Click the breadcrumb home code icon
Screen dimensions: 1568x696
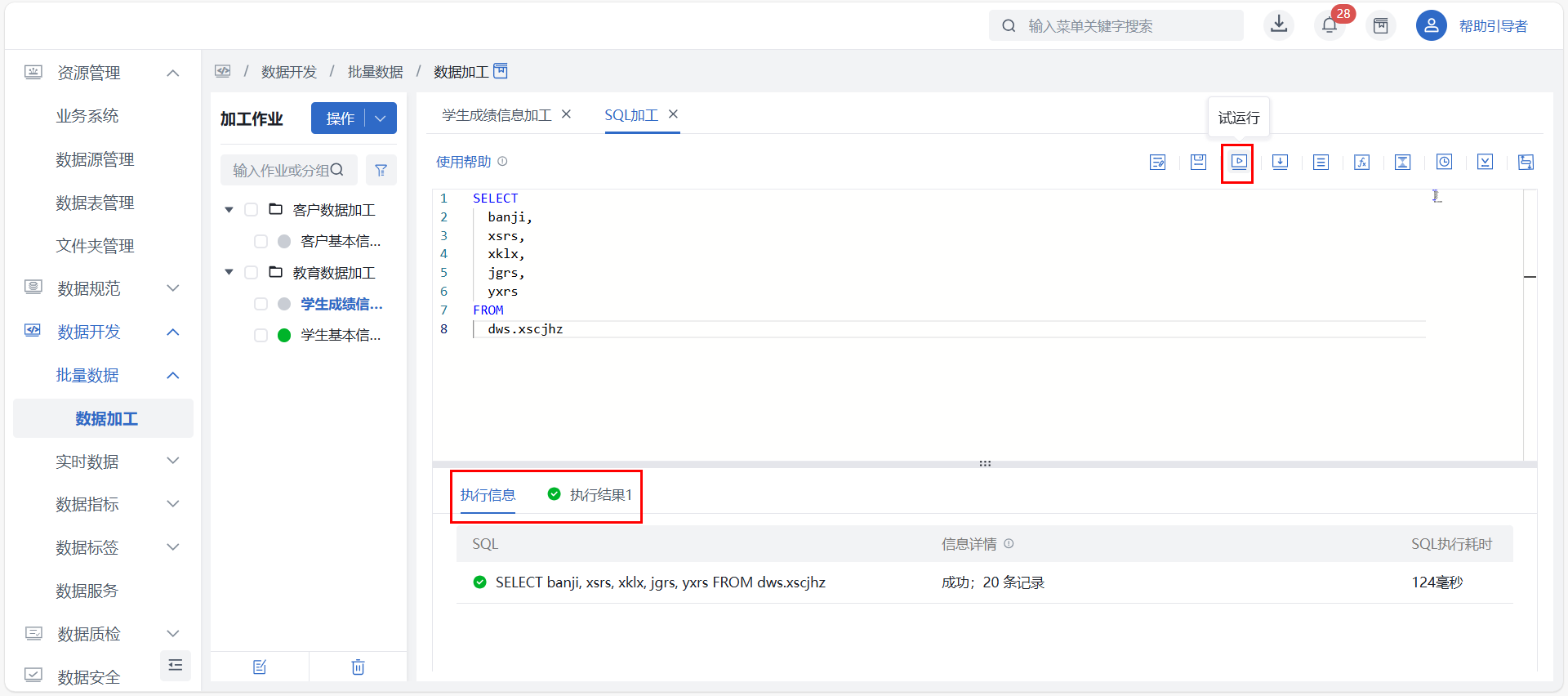(223, 71)
